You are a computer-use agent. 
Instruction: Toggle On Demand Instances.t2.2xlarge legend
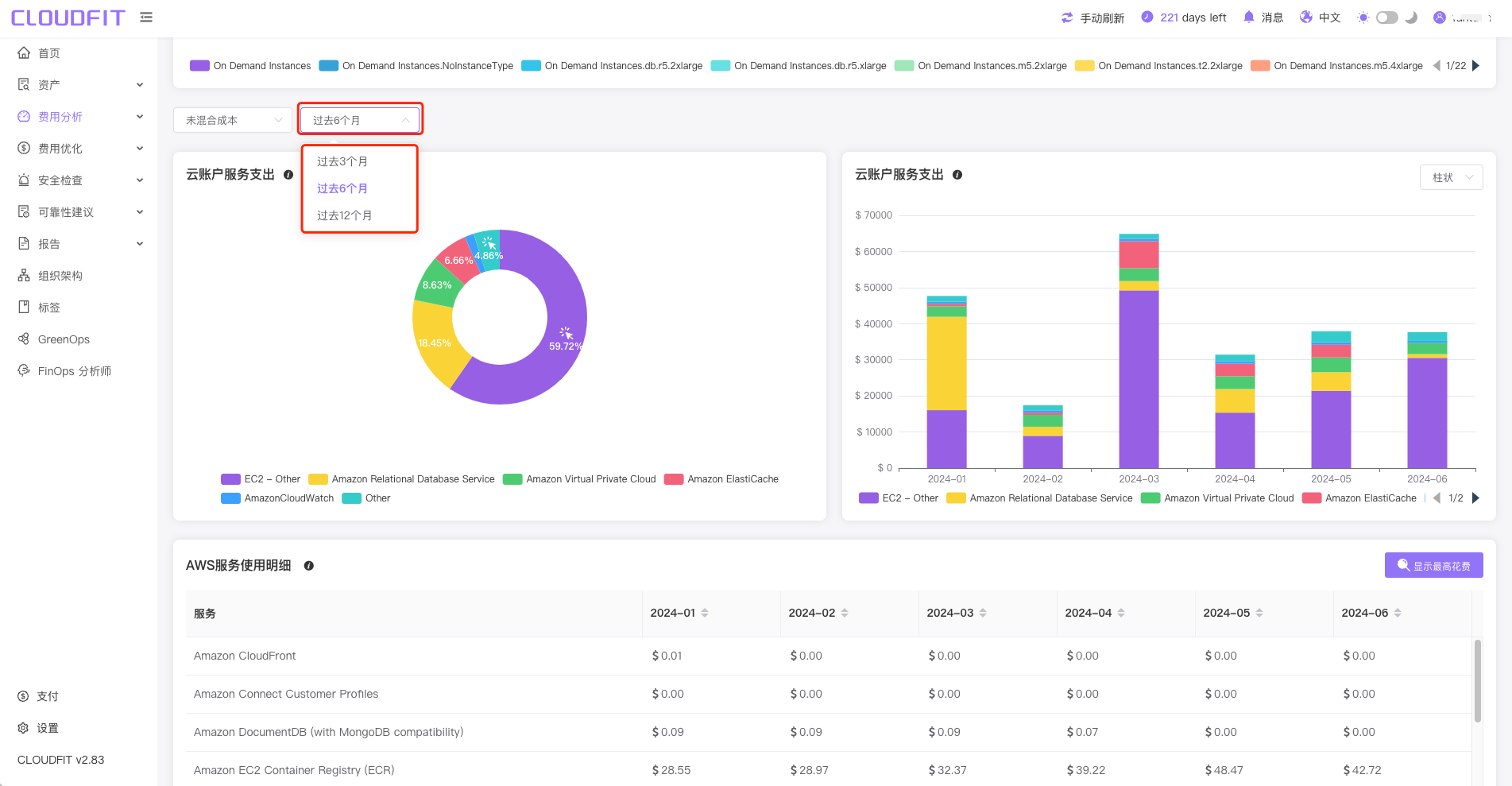(x=1158, y=66)
